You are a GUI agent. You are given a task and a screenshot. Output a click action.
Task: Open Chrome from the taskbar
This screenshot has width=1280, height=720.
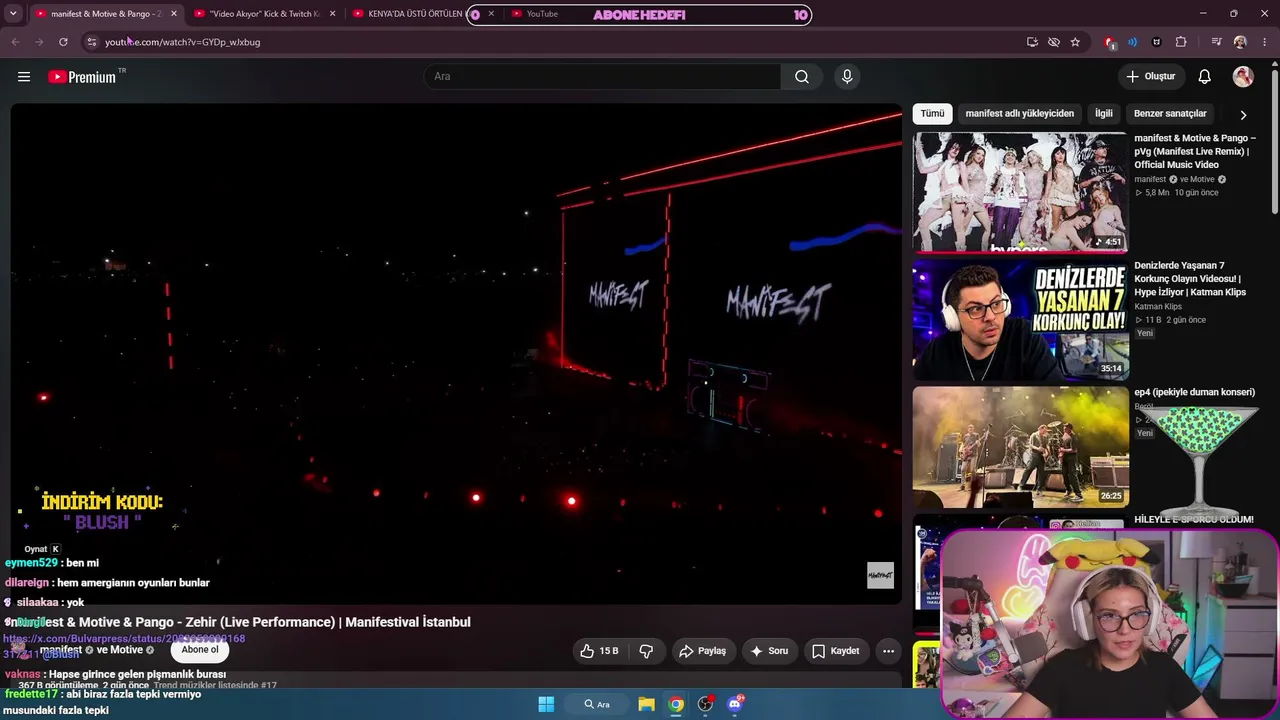(x=676, y=704)
